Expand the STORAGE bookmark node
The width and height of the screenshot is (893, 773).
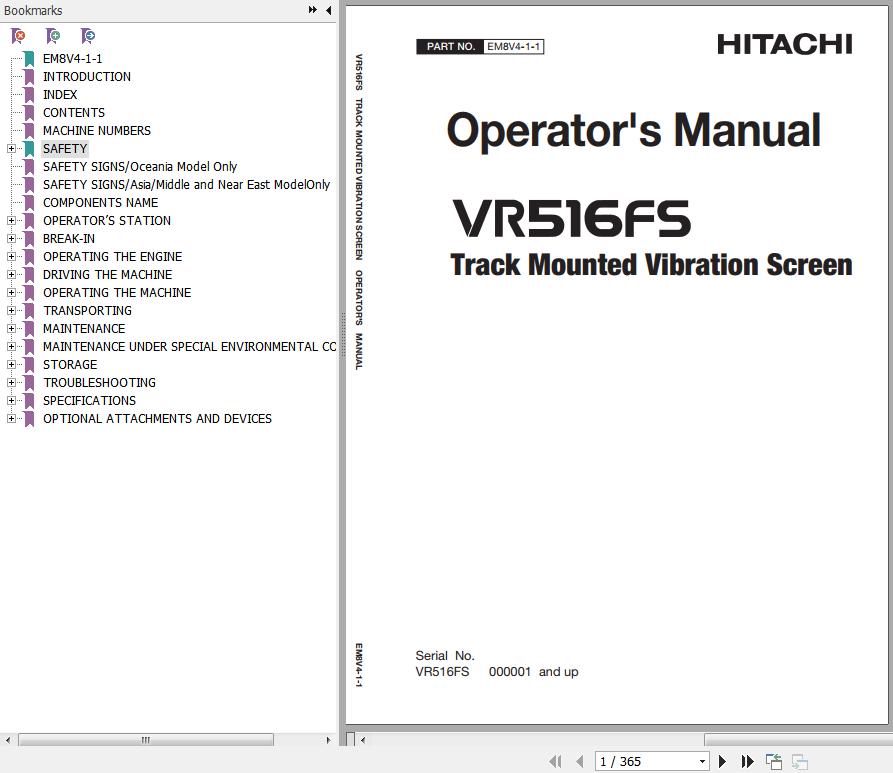[11, 365]
